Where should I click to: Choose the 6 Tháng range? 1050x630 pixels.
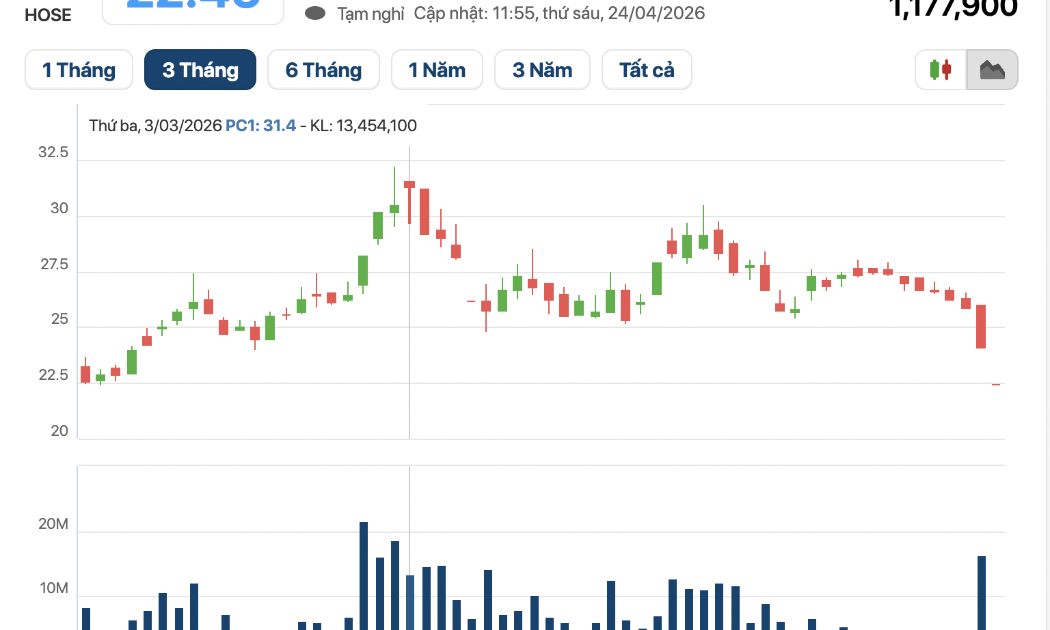[323, 70]
